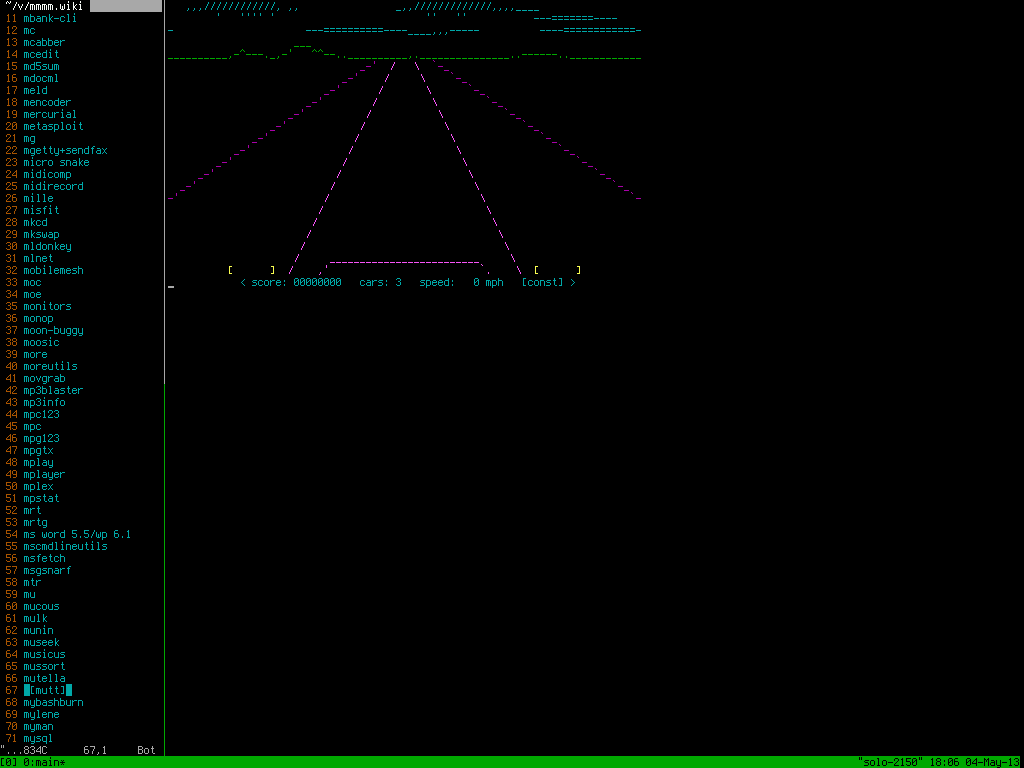Click the 'mutella' entry
The height and width of the screenshot is (768, 1024).
[x=44, y=678]
